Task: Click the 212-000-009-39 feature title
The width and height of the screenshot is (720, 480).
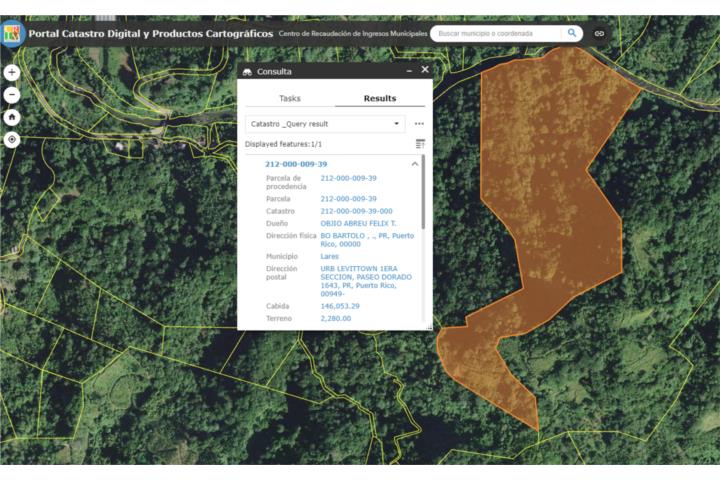Action: click(296, 164)
